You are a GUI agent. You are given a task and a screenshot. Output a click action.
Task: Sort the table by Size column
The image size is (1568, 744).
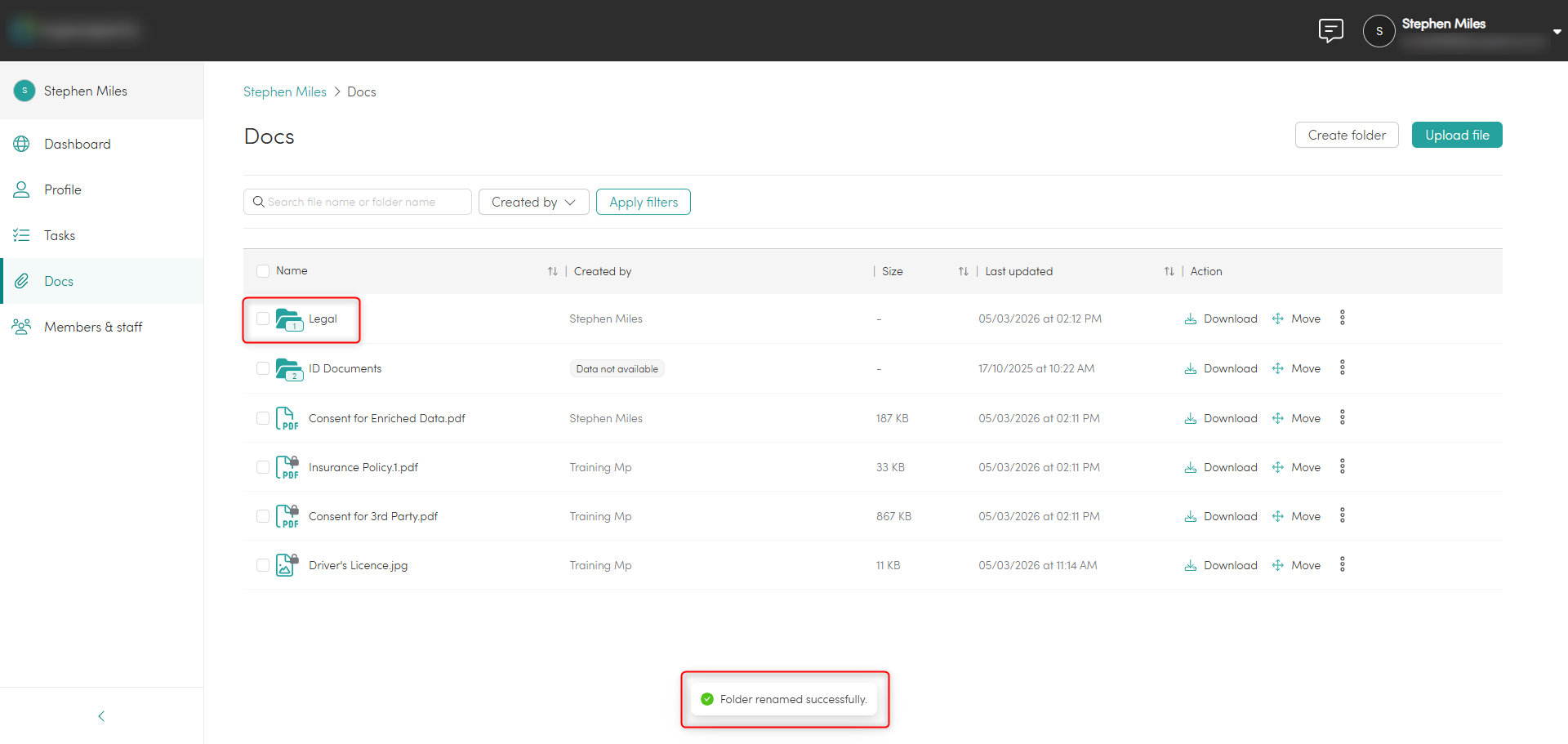pyautogui.click(x=964, y=271)
